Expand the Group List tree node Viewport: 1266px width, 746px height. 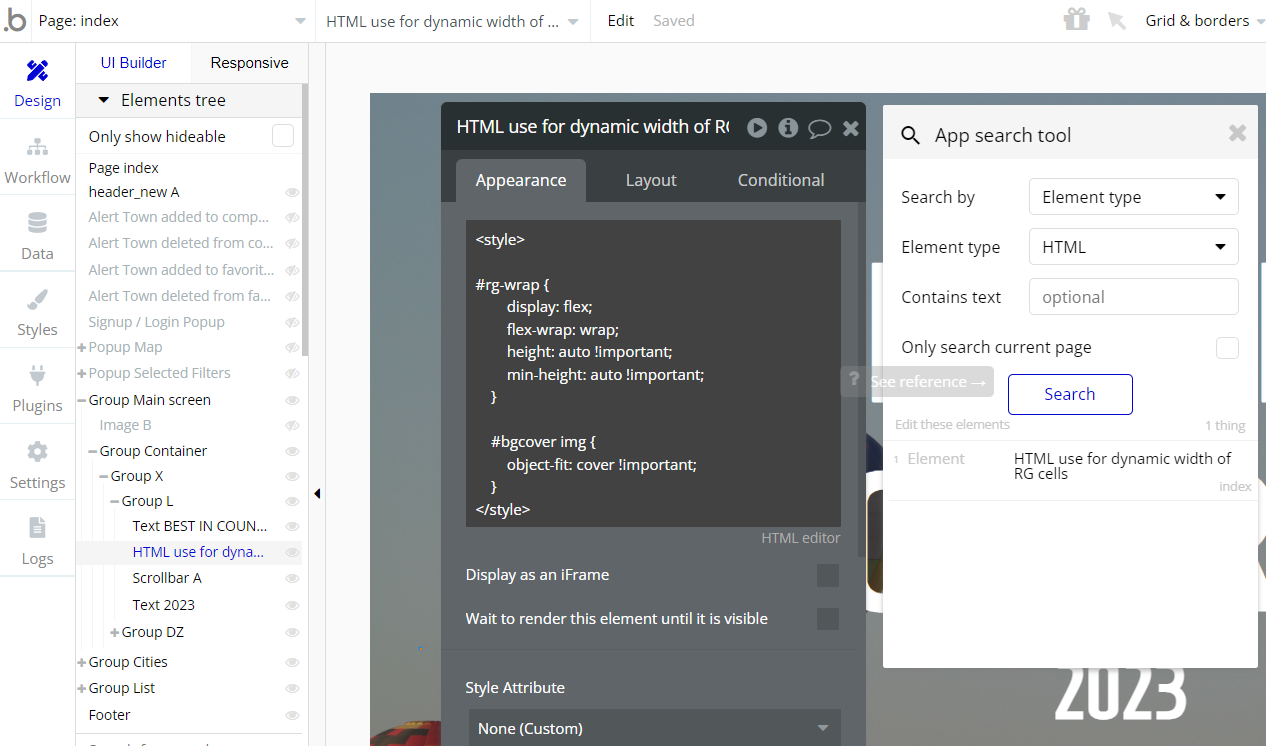click(82, 688)
